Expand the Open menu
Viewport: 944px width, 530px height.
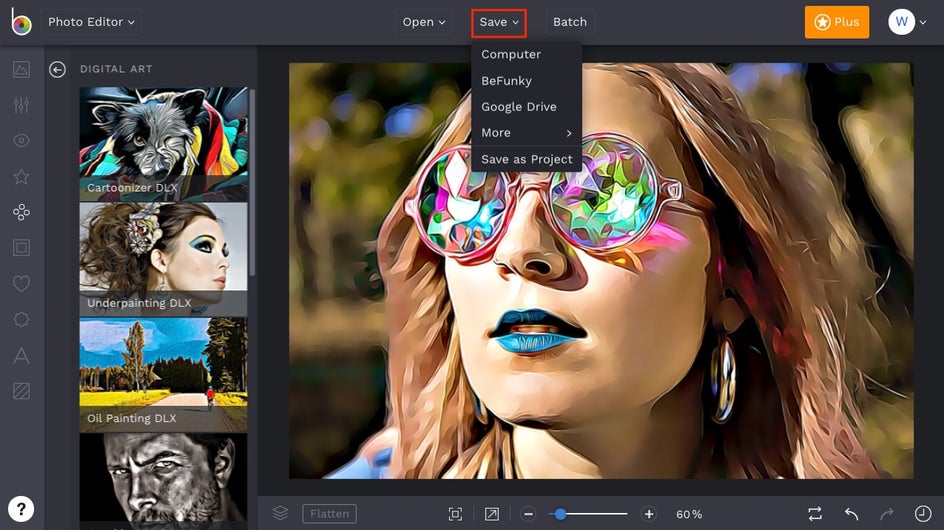click(x=424, y=22)
